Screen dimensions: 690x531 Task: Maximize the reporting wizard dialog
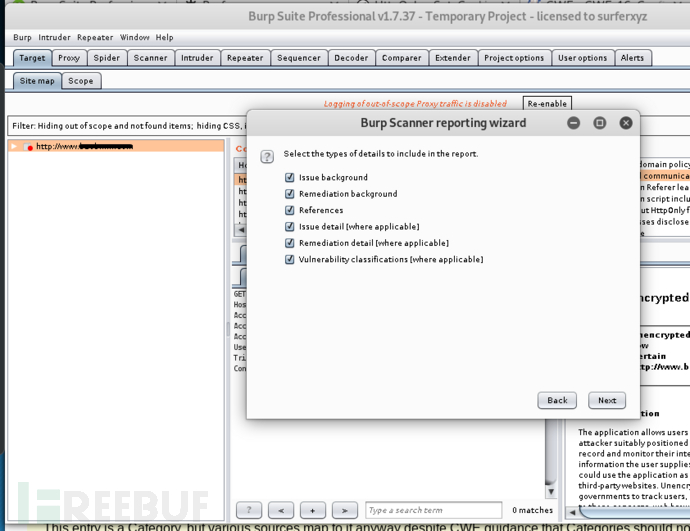pyautogui.click(x=599, y=123)
